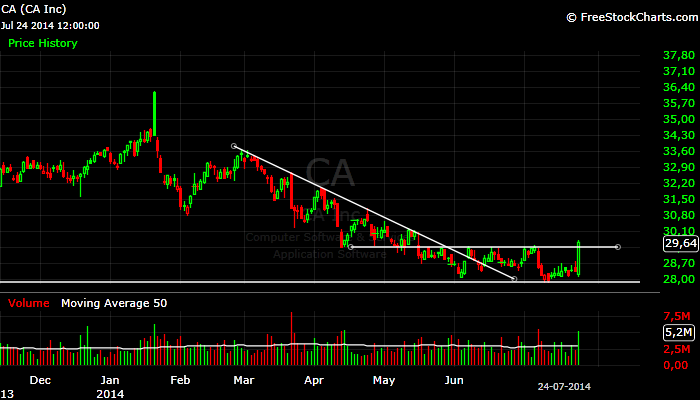Select the latest green volume bar

(579, 348)
